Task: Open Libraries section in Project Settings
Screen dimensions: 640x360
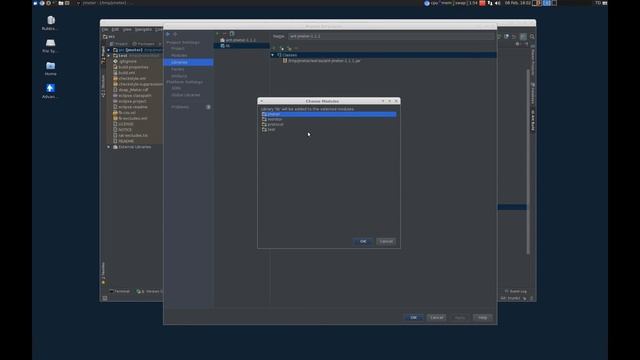Action: click(188, 62)
